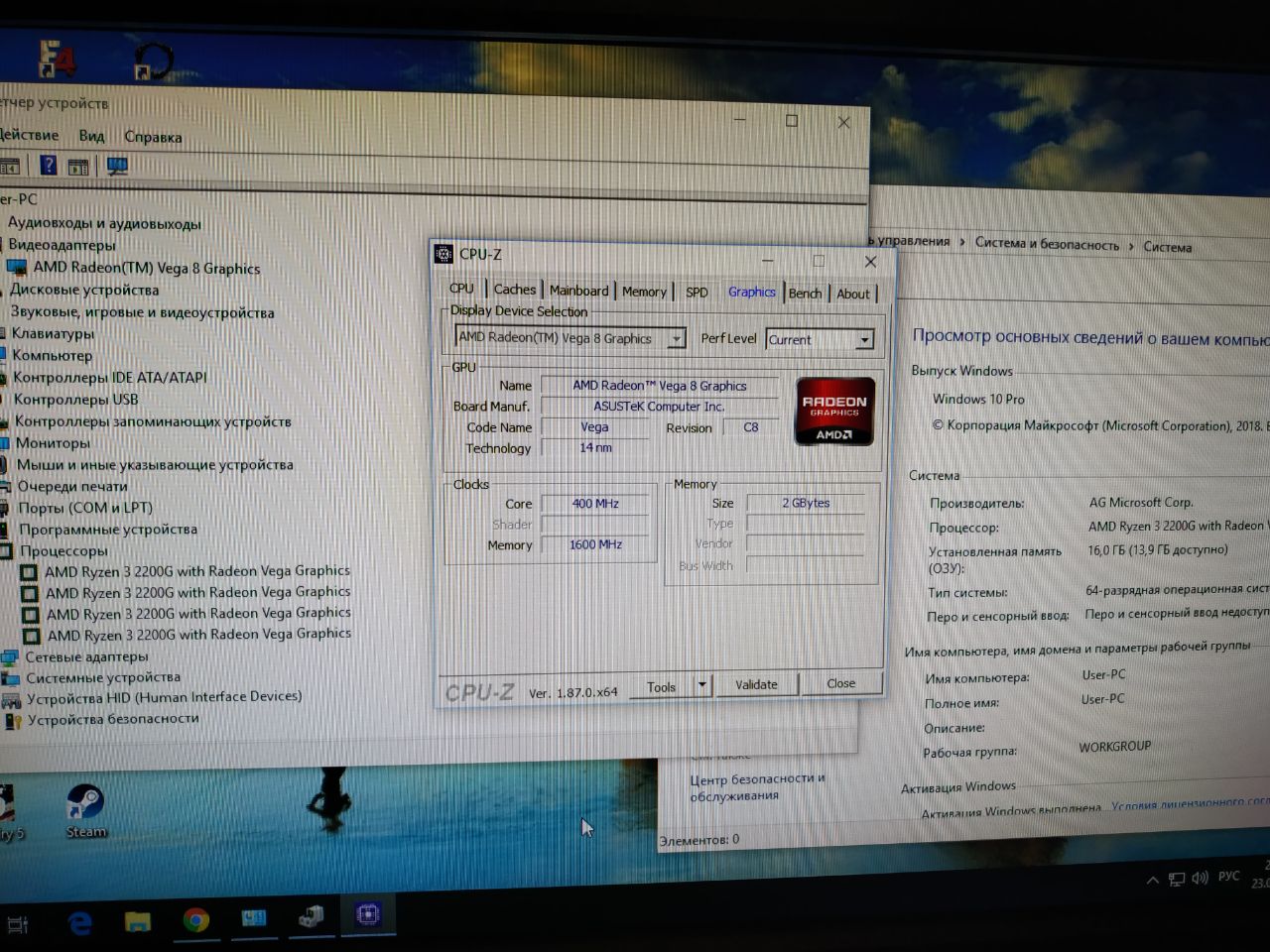
Task: Click Система и безопасность breadcrumb link
Action: tap(1047, 244)
